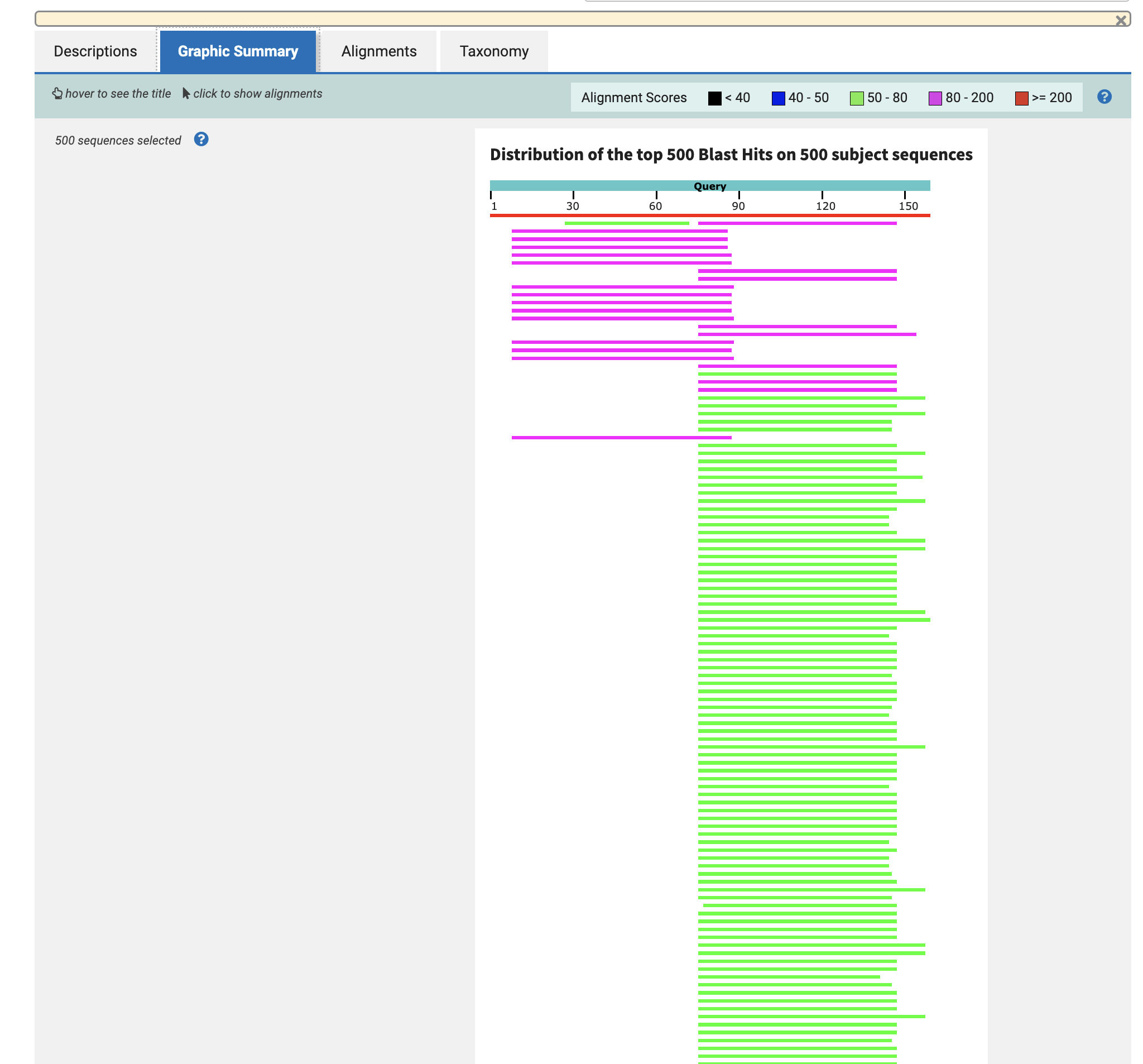Close the yellow notification banner

click(x=1120, y=21)
